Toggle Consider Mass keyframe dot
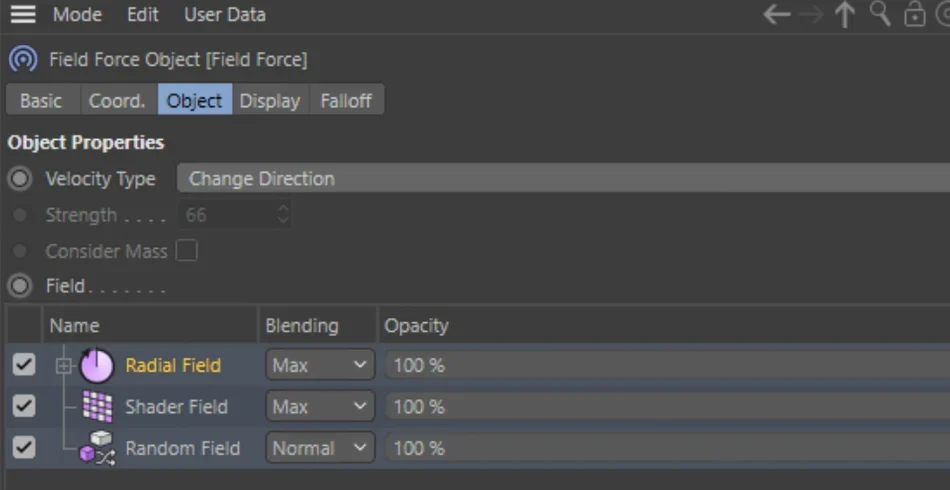This screenshot has width=950, height=490. click(19, 251)
